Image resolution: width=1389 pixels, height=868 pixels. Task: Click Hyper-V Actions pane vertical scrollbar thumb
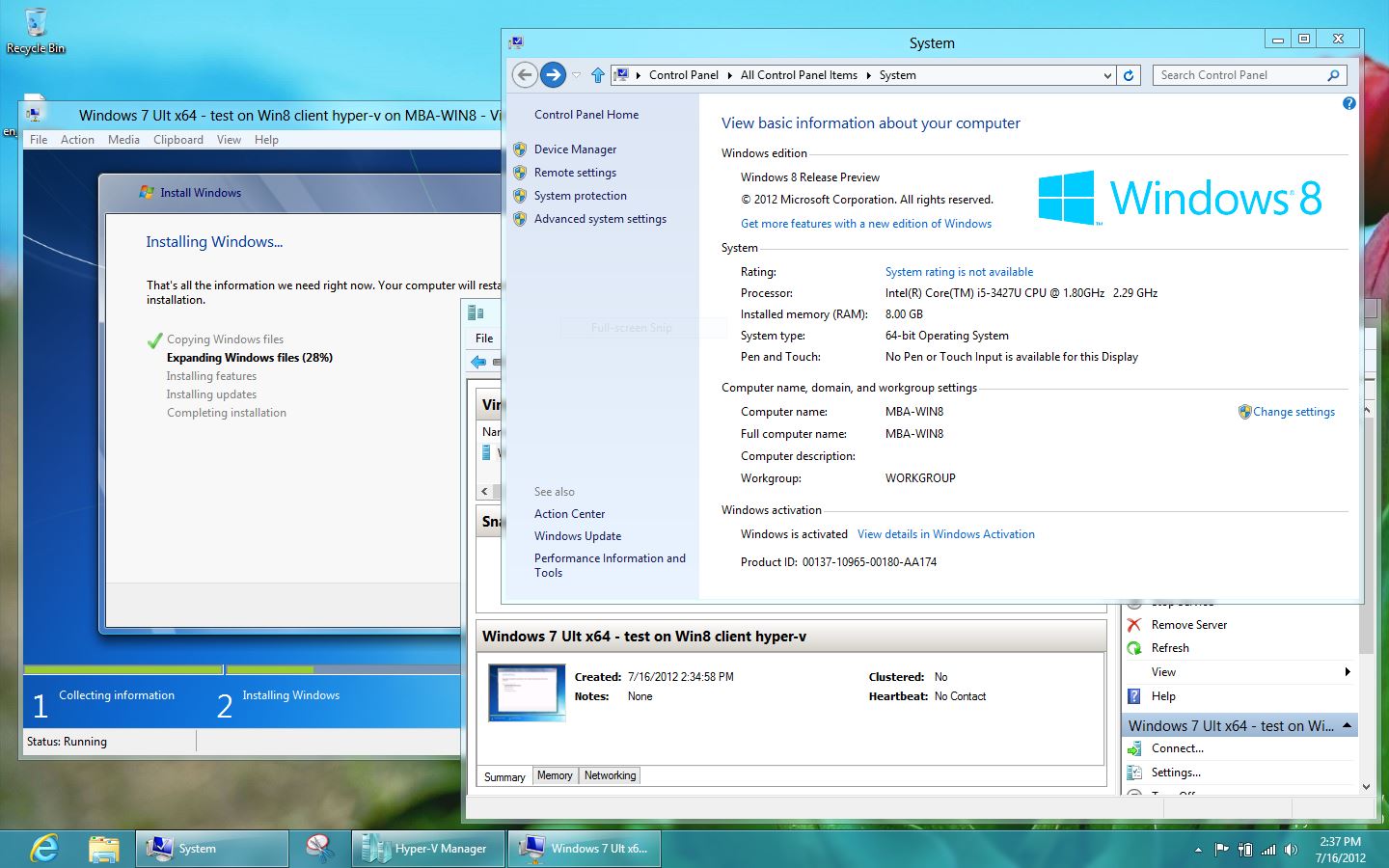click(x=1366, y=534)
